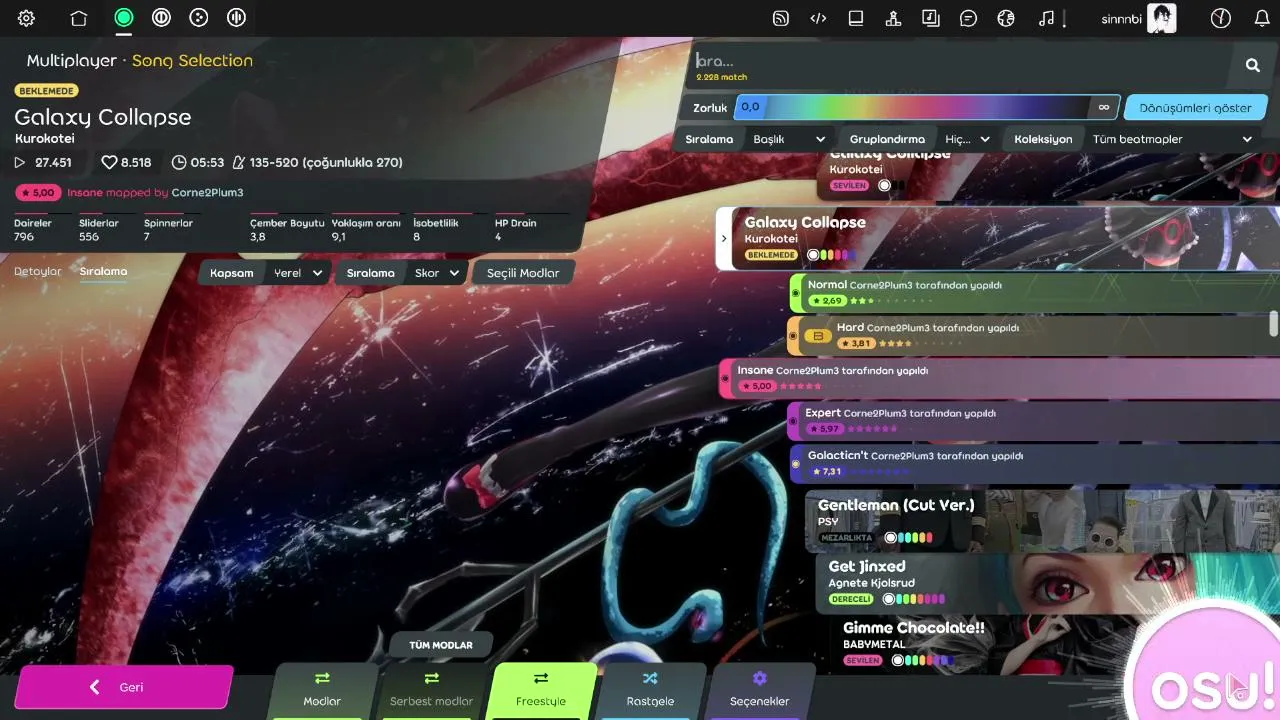This screenshot has width=1280, height=720.
Task: Open the changelog code icon
Action: tap(818, 18)
